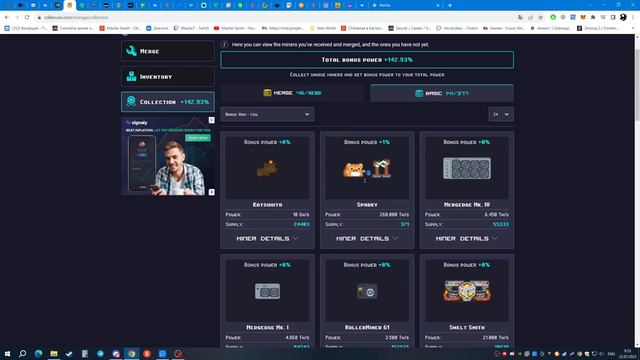
Task: Click the Mergedge Mk. I miner image
Action: click(267, 291)
